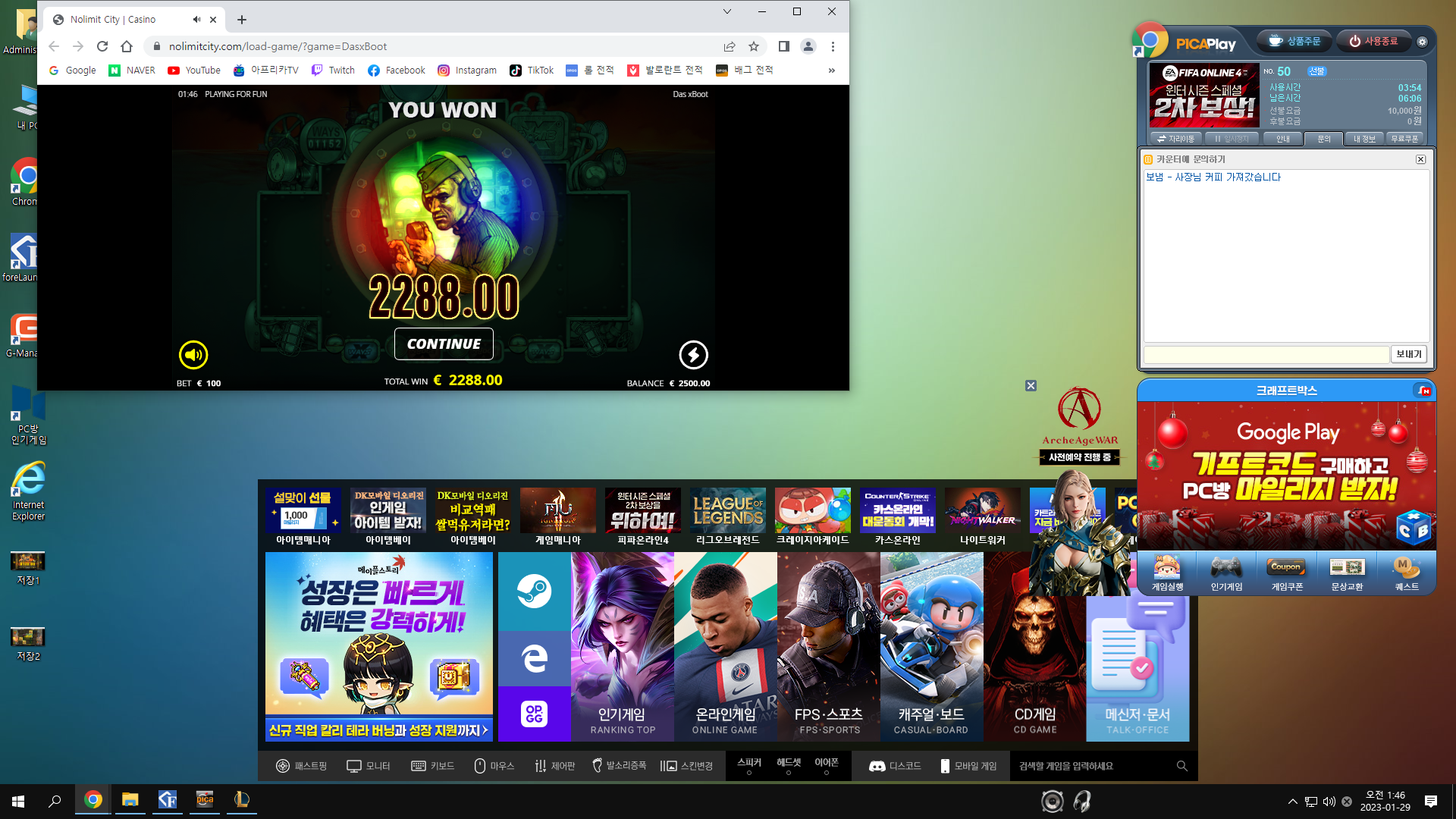Mute the slot game sound button

[193, 354]
